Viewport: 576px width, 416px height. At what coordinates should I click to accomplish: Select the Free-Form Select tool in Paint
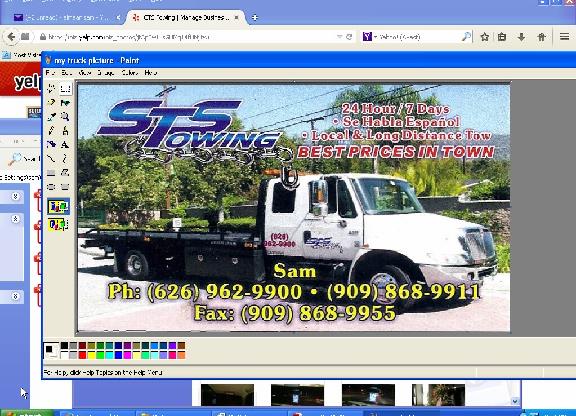click(51, 89)
